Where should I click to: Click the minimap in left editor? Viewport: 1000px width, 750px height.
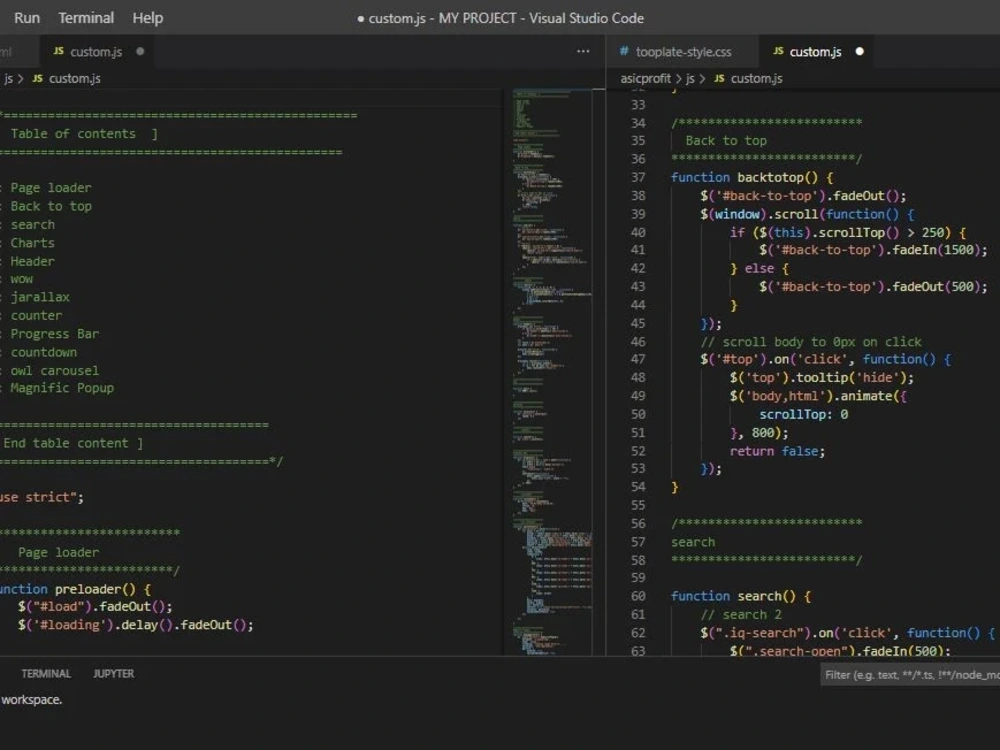click(552, 372)
